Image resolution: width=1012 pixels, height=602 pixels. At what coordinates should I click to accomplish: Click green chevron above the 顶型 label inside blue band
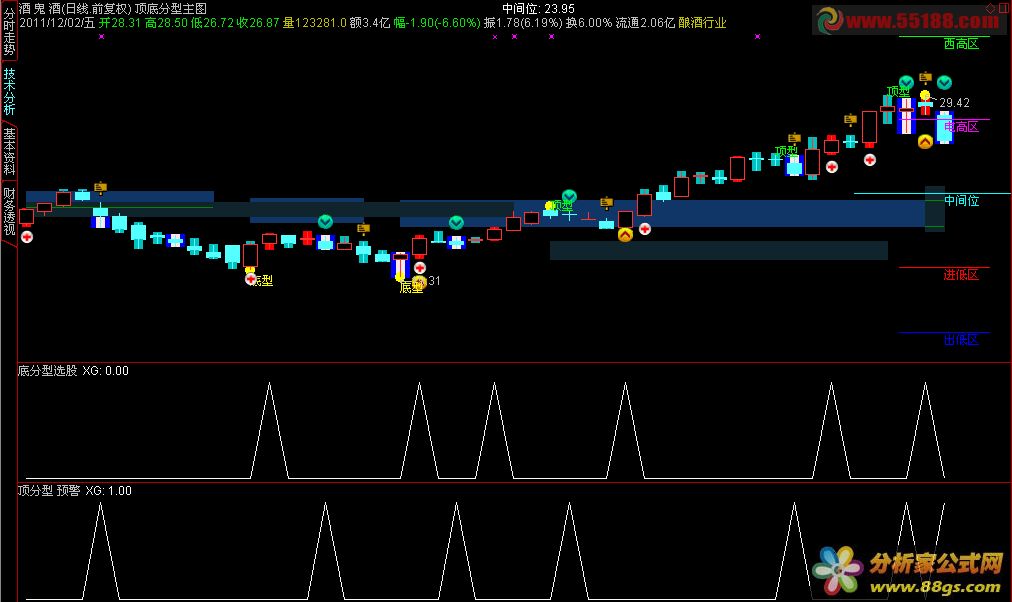point(569,196)
